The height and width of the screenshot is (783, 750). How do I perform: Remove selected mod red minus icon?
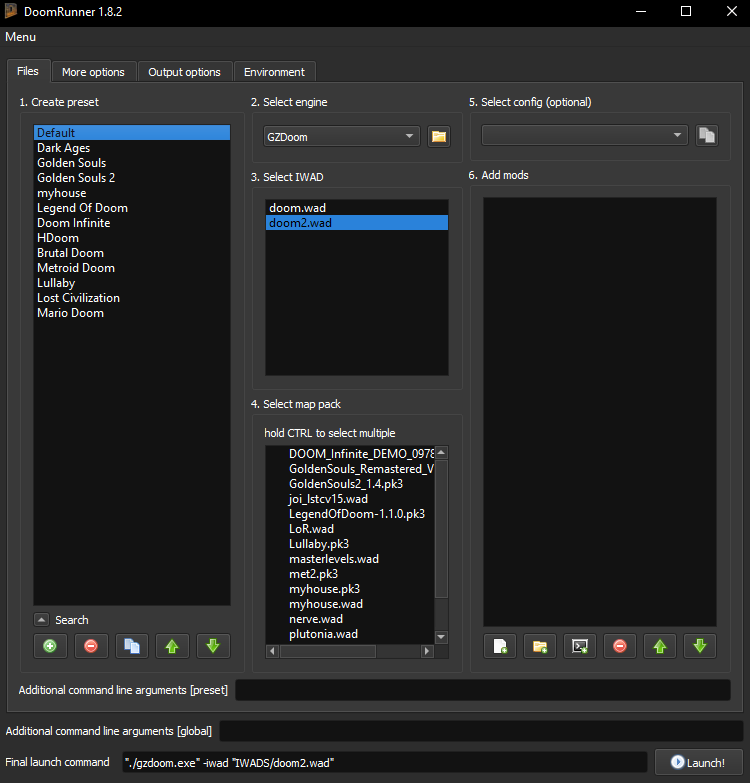(x=620, y=646)
